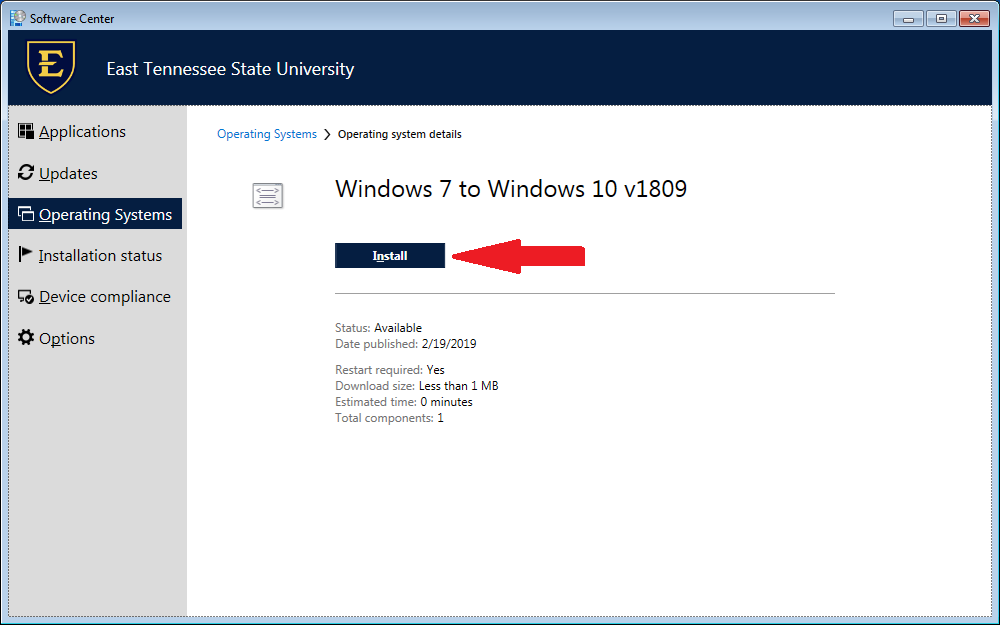This screenshot has width=1000, height=625.
Task: Follow the Operating Systems breadcrumb link
Action: click(266, 134)
